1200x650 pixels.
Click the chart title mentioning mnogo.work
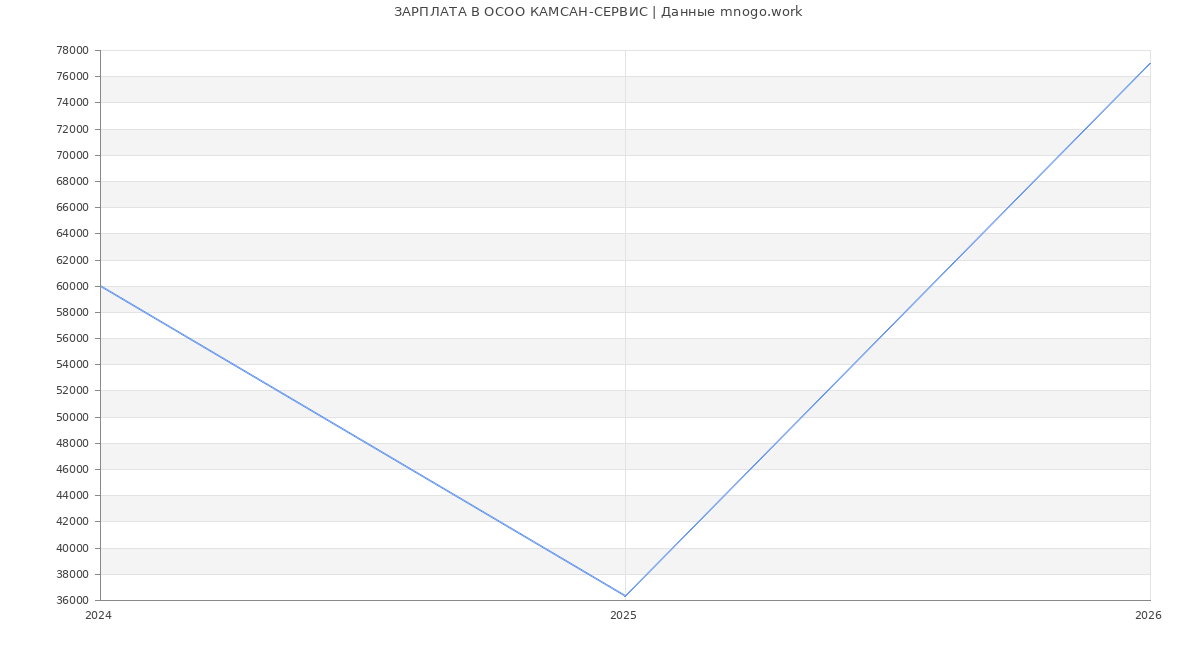click(x=598, y=12)
